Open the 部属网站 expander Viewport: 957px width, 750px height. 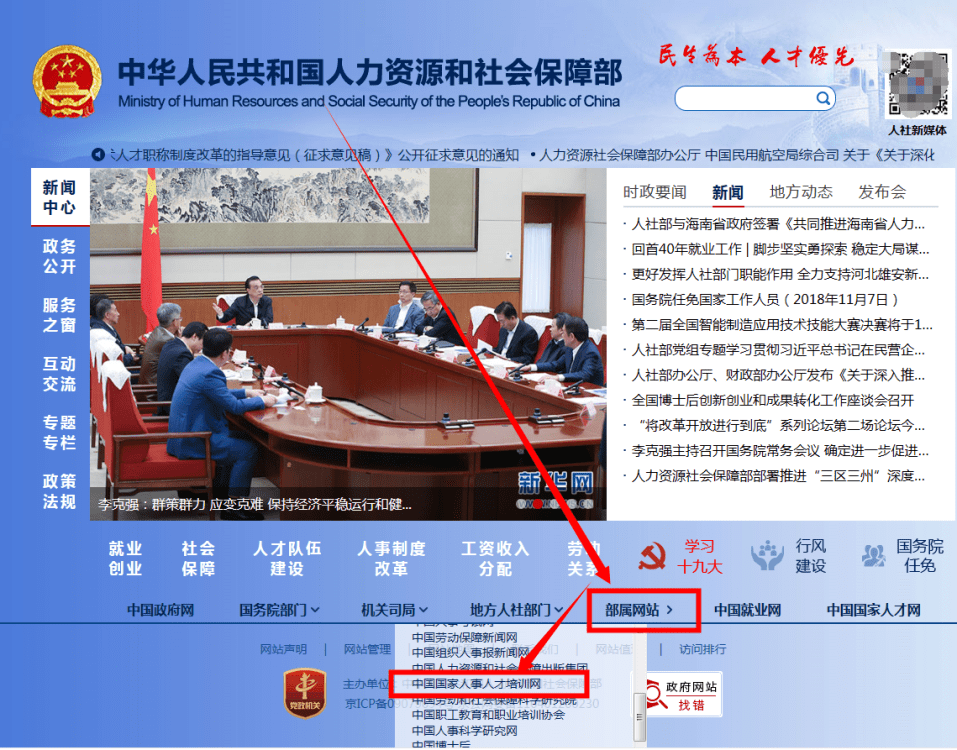pos(639,610)
